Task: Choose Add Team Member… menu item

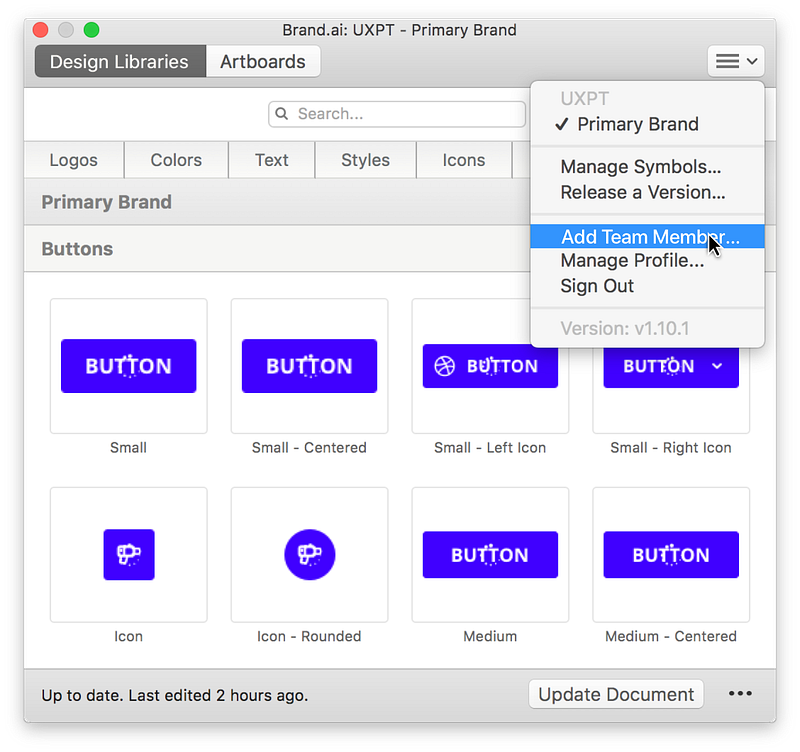Action: click(647, 237)
